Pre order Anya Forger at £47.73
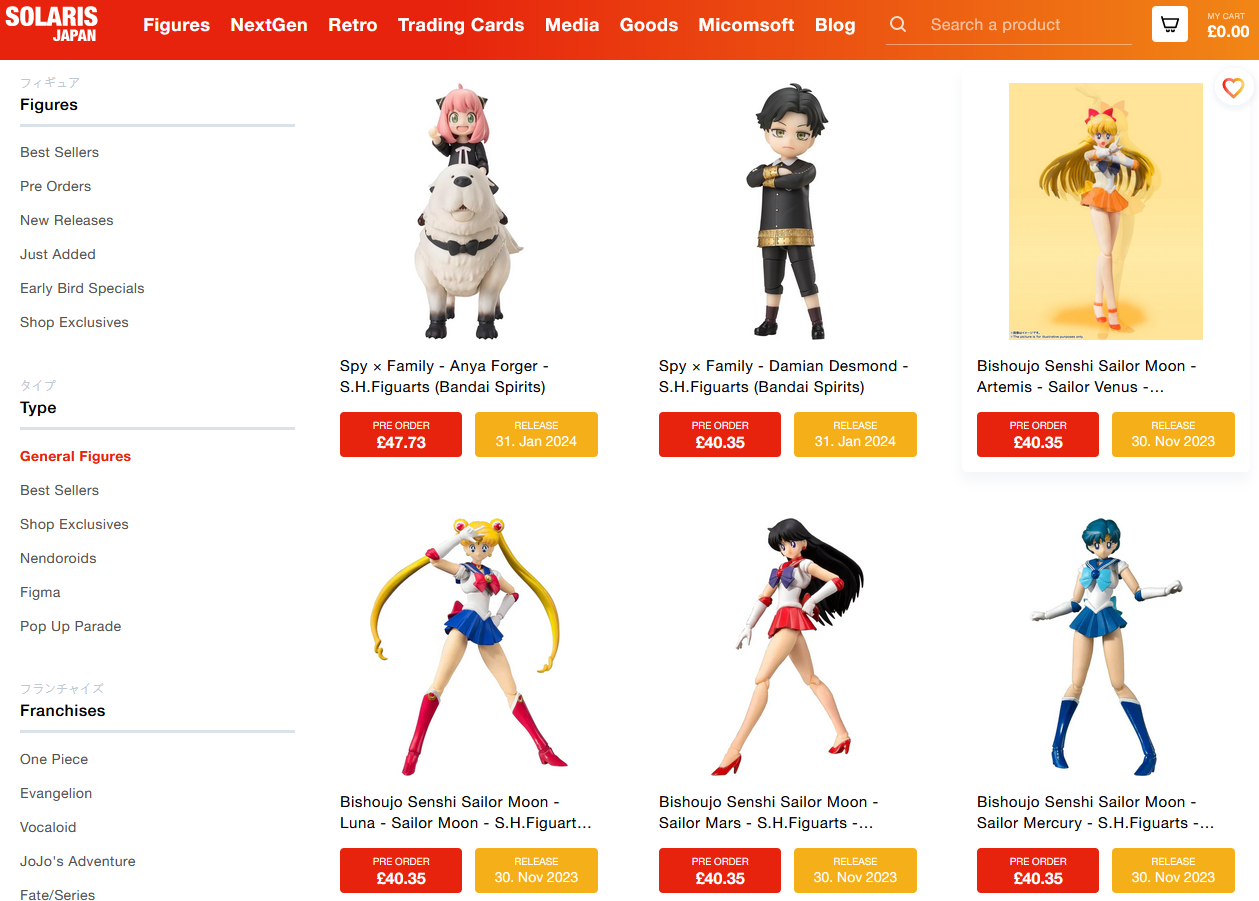 pos(401,434)
